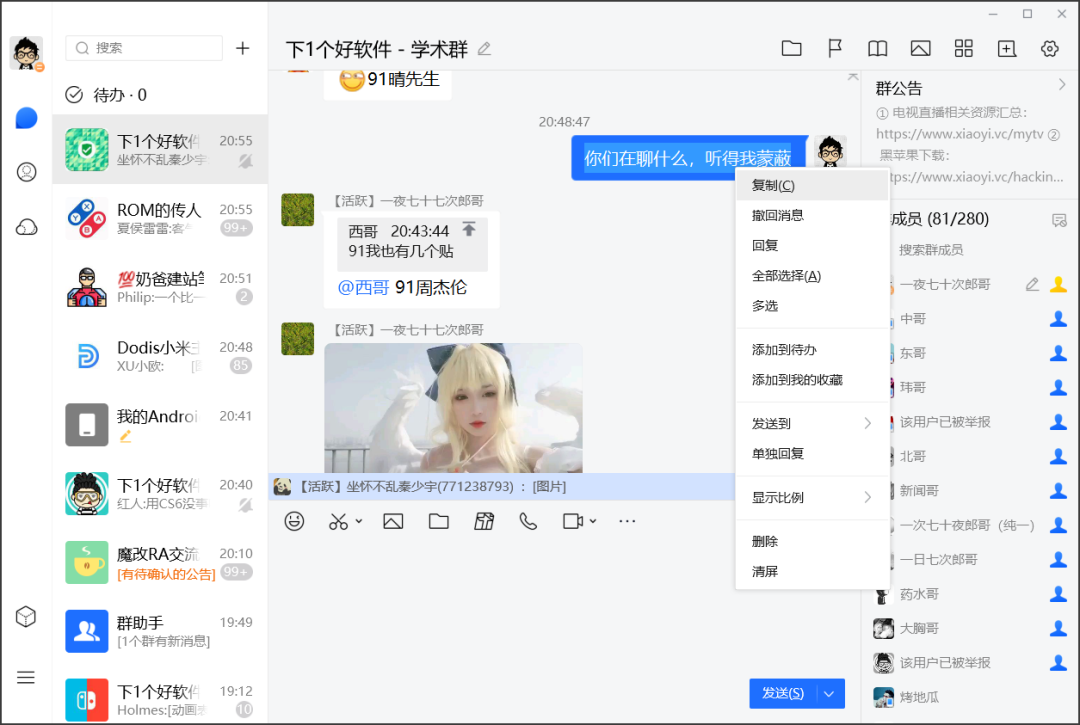The height and width of the screenshot is (725, 1080).
Task: Select the screenshot scissors tool
Action: [x=338, y=521]
